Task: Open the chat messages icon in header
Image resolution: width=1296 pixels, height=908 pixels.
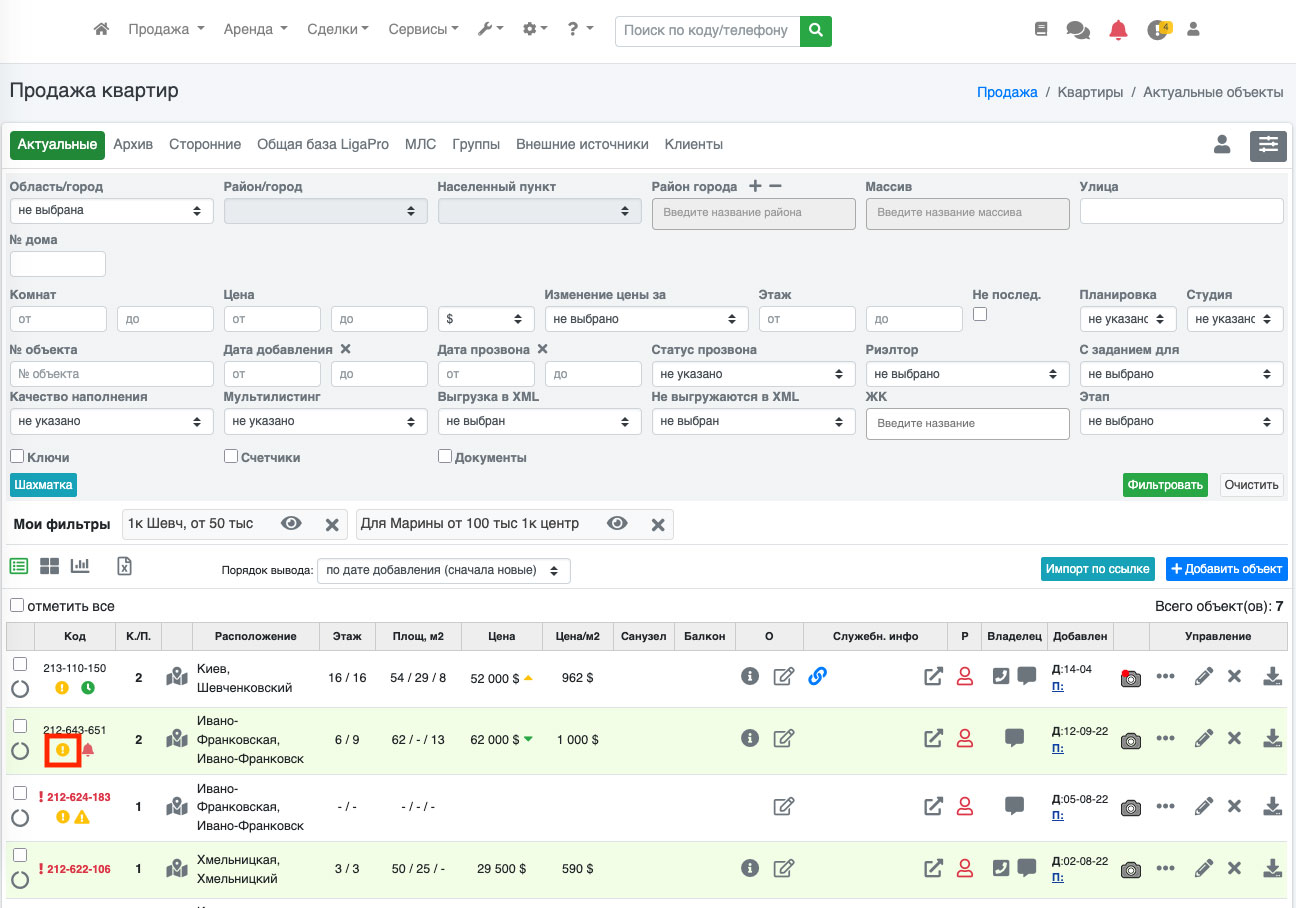Action: tap(1078, 30)
